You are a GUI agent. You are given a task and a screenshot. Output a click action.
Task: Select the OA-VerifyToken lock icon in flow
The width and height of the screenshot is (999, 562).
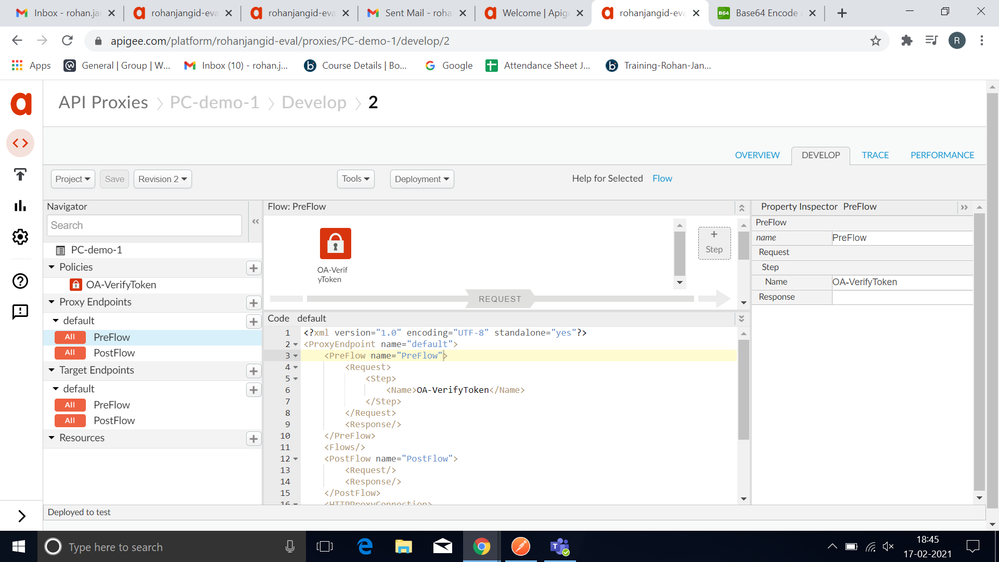[x=335, y=243]
